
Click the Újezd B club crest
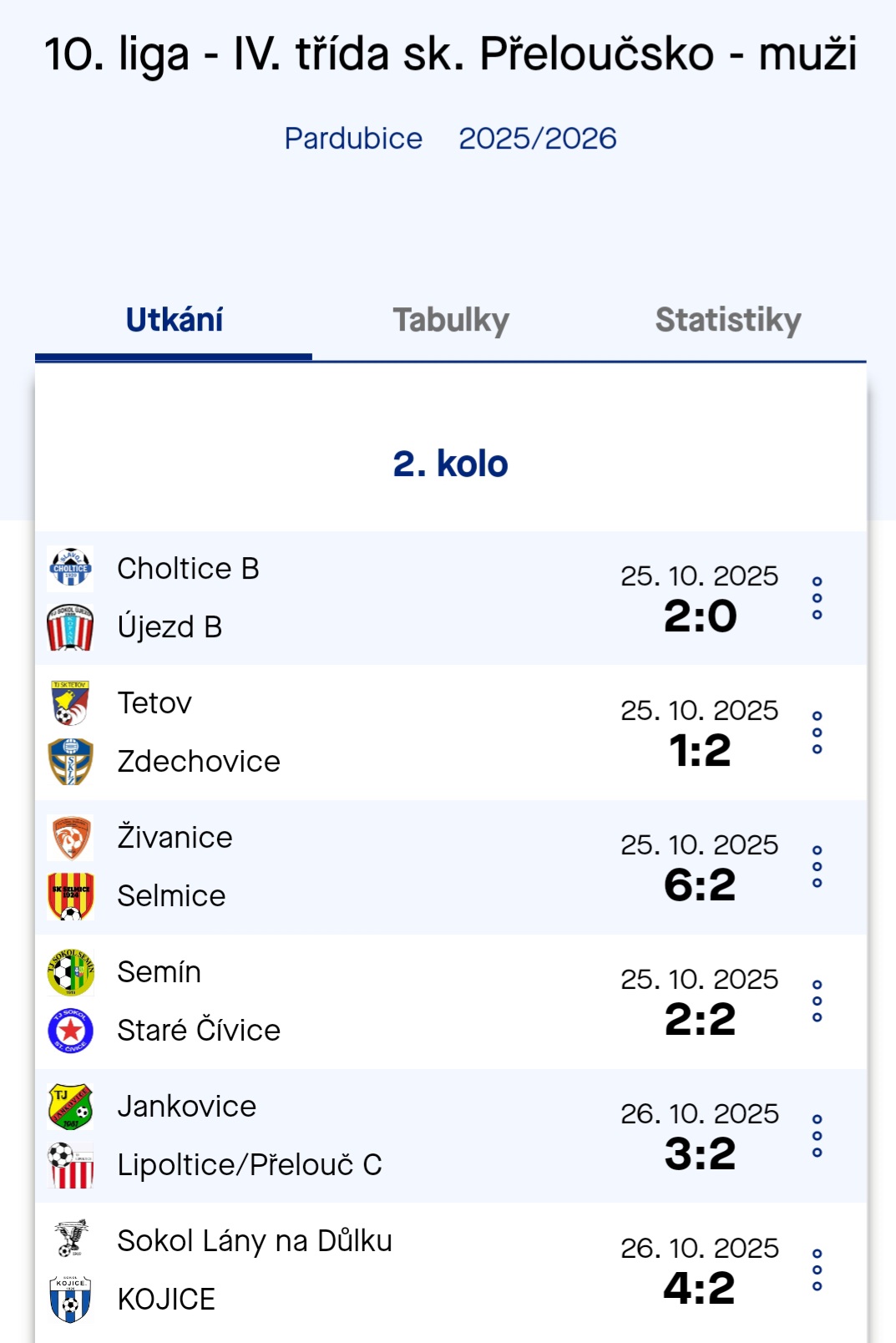click(x=70, y=627)
